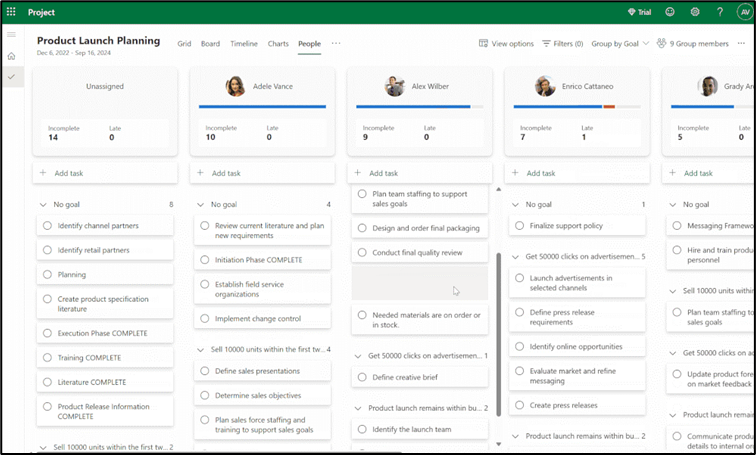This screenshot has width=756, height=455.
Task: Check off Identify online opportunities
Action: [519, 346]
